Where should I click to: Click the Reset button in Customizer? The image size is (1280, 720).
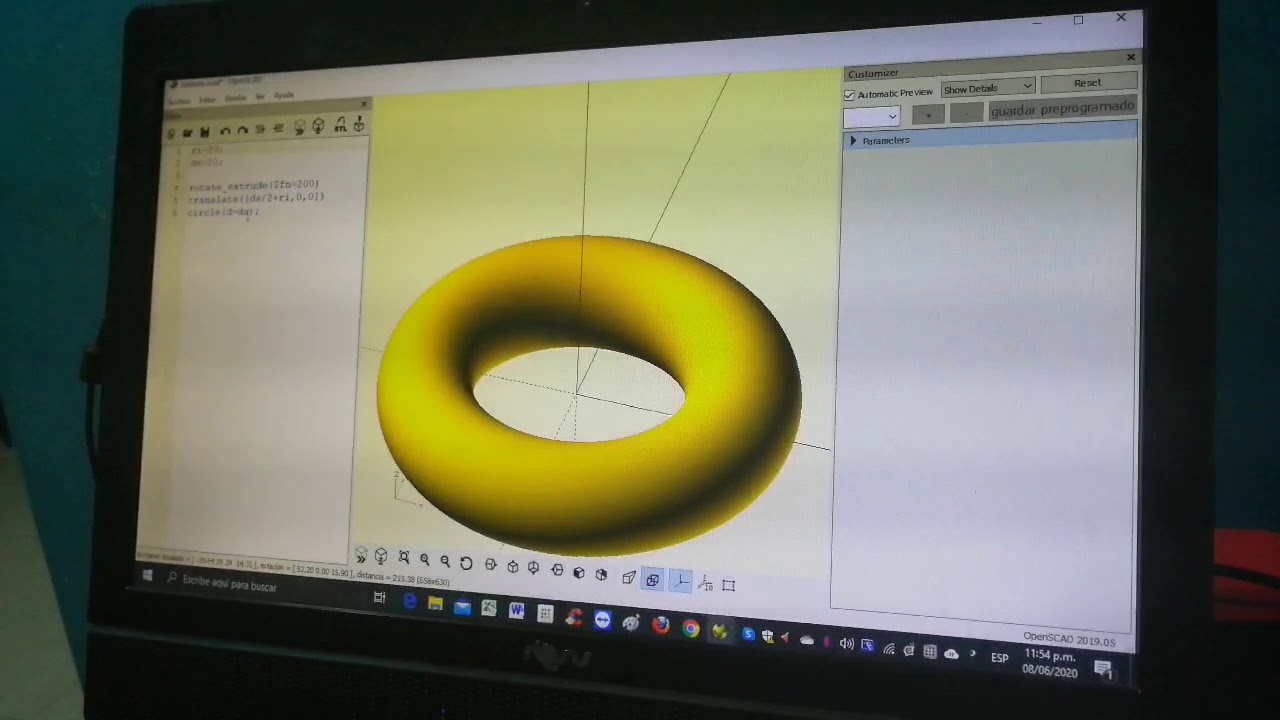pyautogui.click(x=1088, y=83)
